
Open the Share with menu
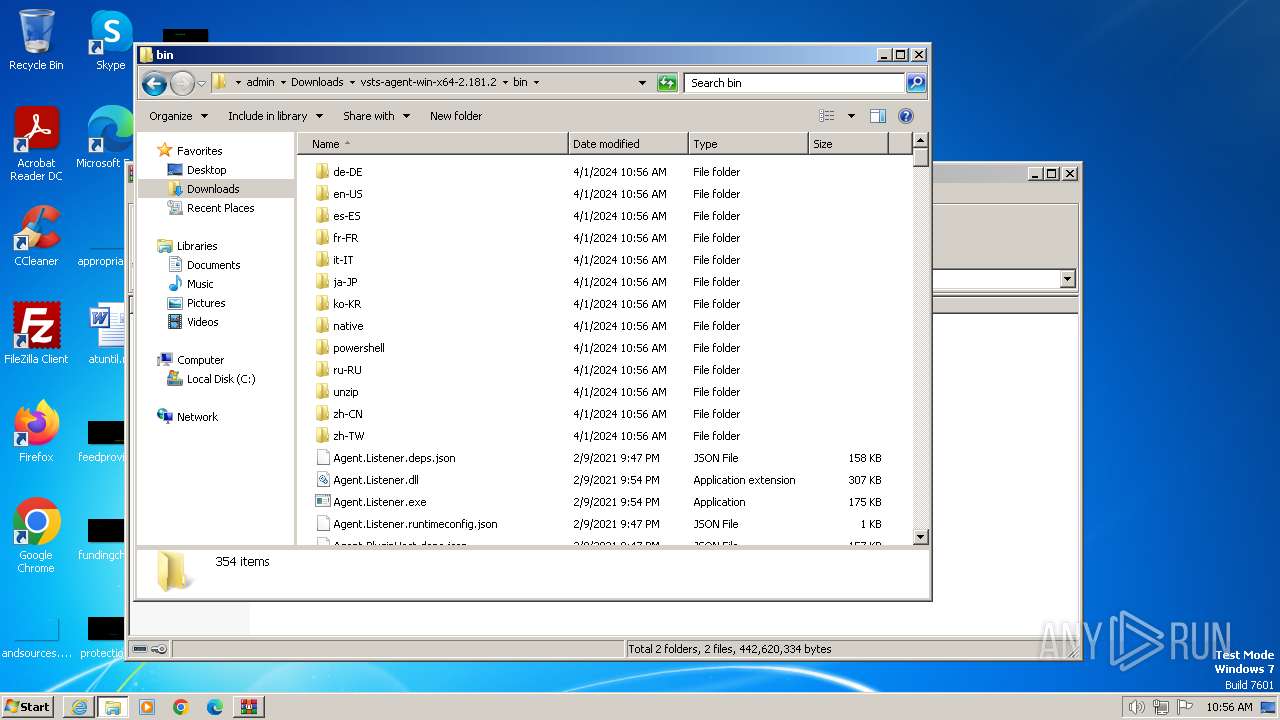point(376,116)
